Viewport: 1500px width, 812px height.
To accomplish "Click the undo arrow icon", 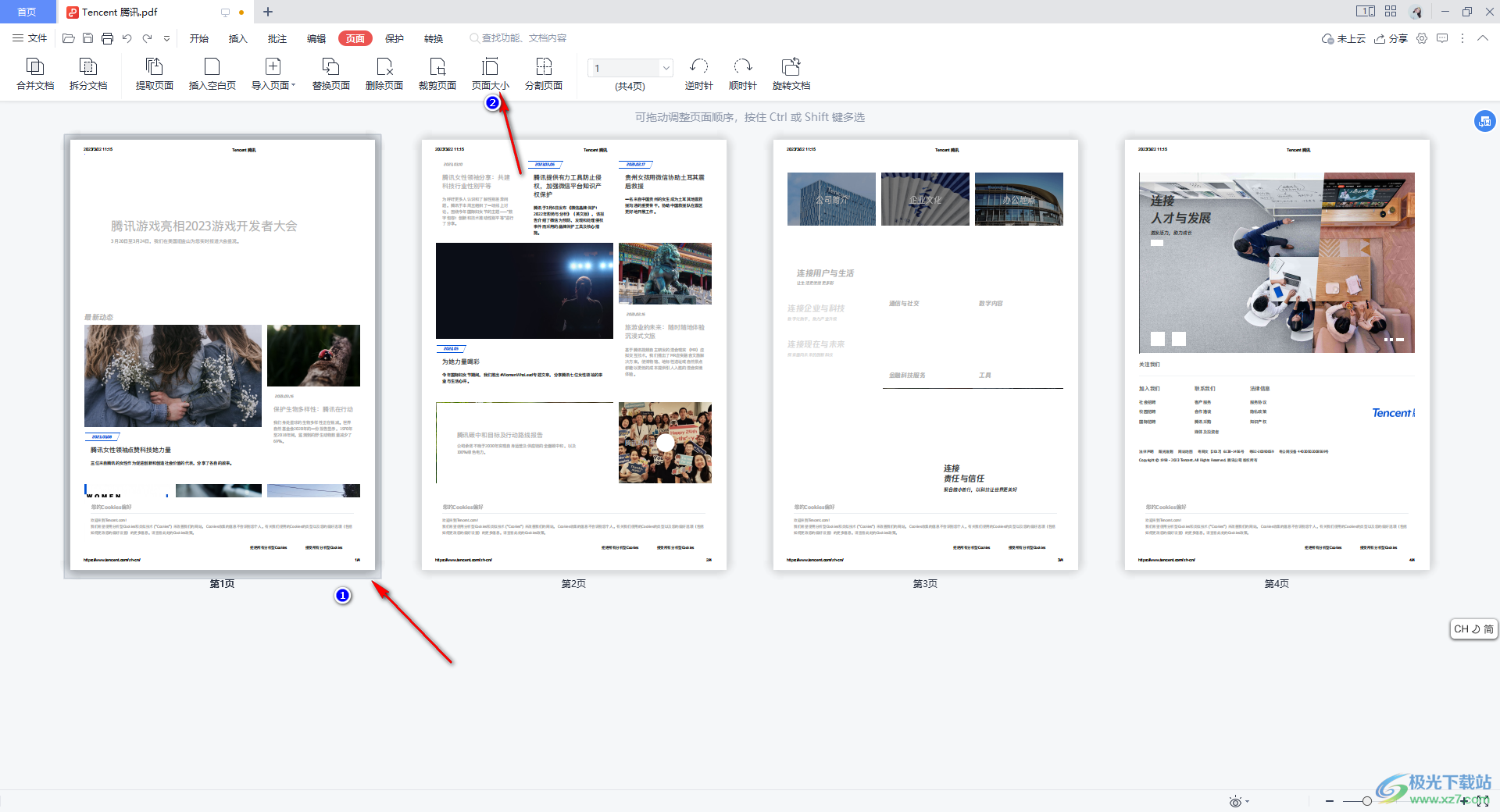I will (127, 38).
